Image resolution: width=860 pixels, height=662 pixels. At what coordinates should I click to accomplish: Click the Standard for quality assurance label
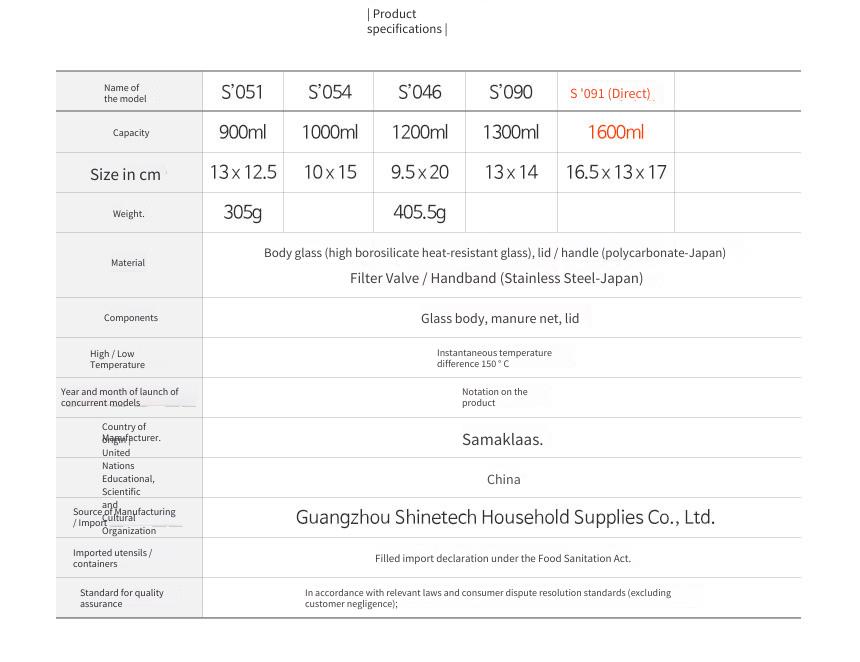(122, 598)
